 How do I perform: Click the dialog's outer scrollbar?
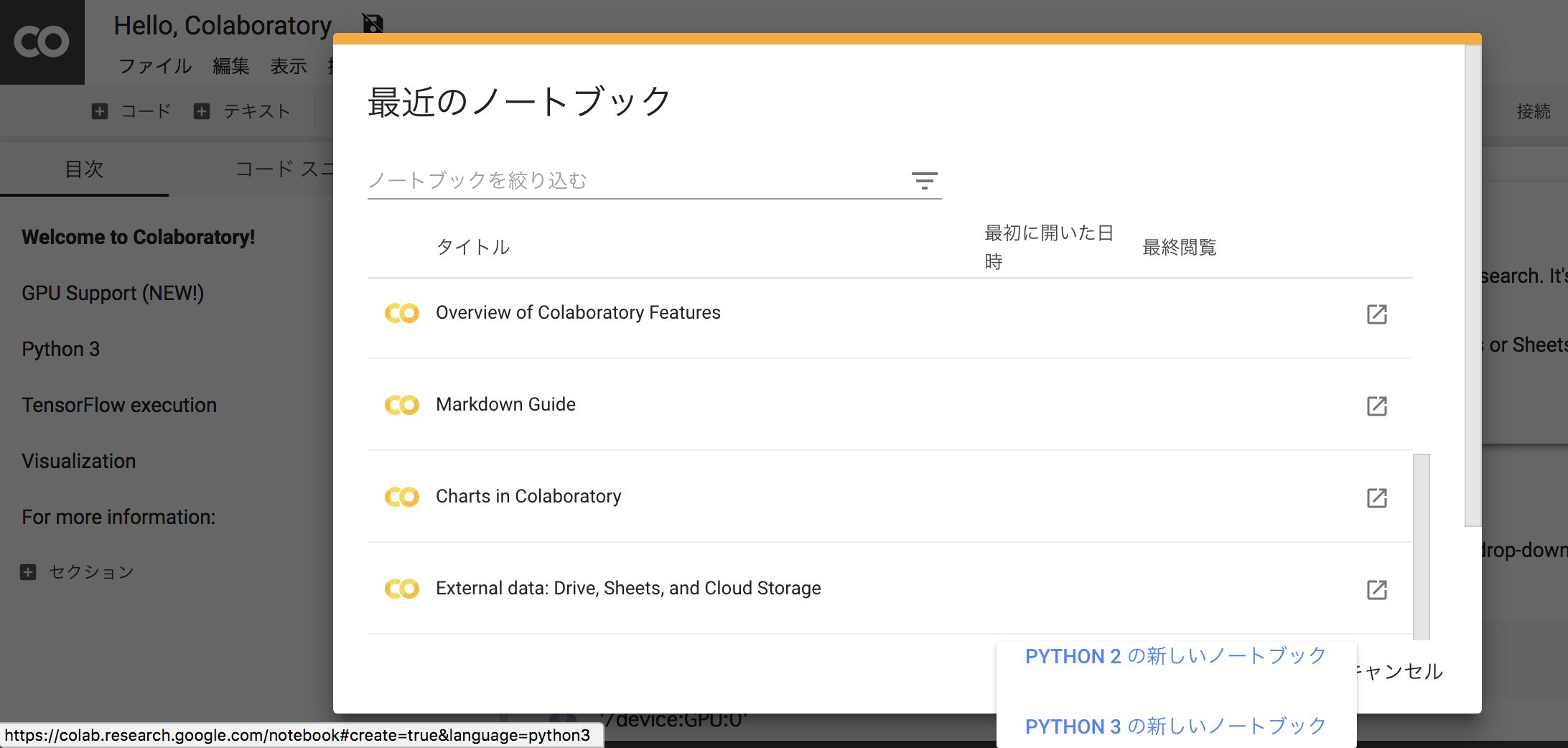coord(1473,286)
